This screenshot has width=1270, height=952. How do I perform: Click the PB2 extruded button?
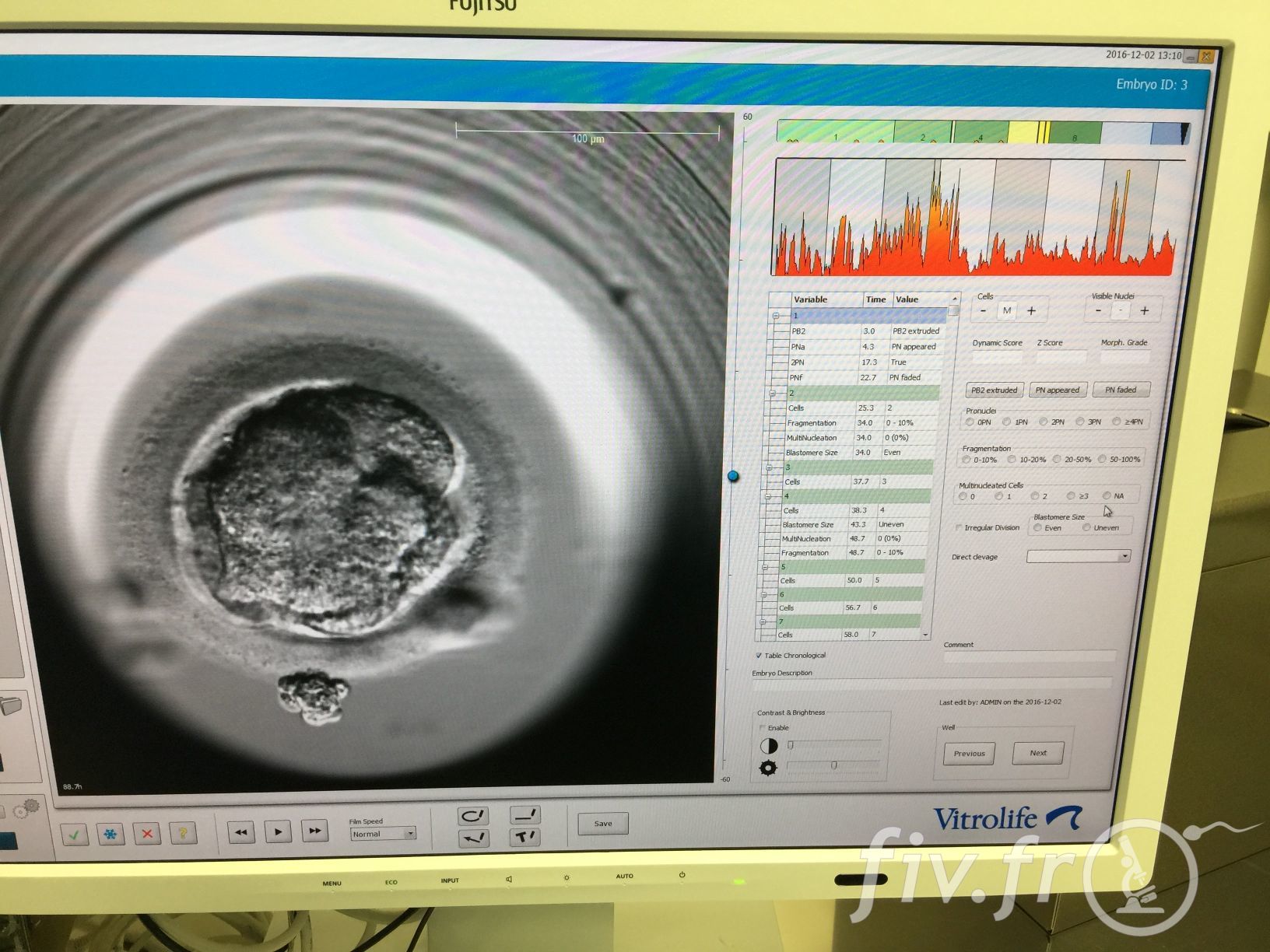[x=994, y=390]
